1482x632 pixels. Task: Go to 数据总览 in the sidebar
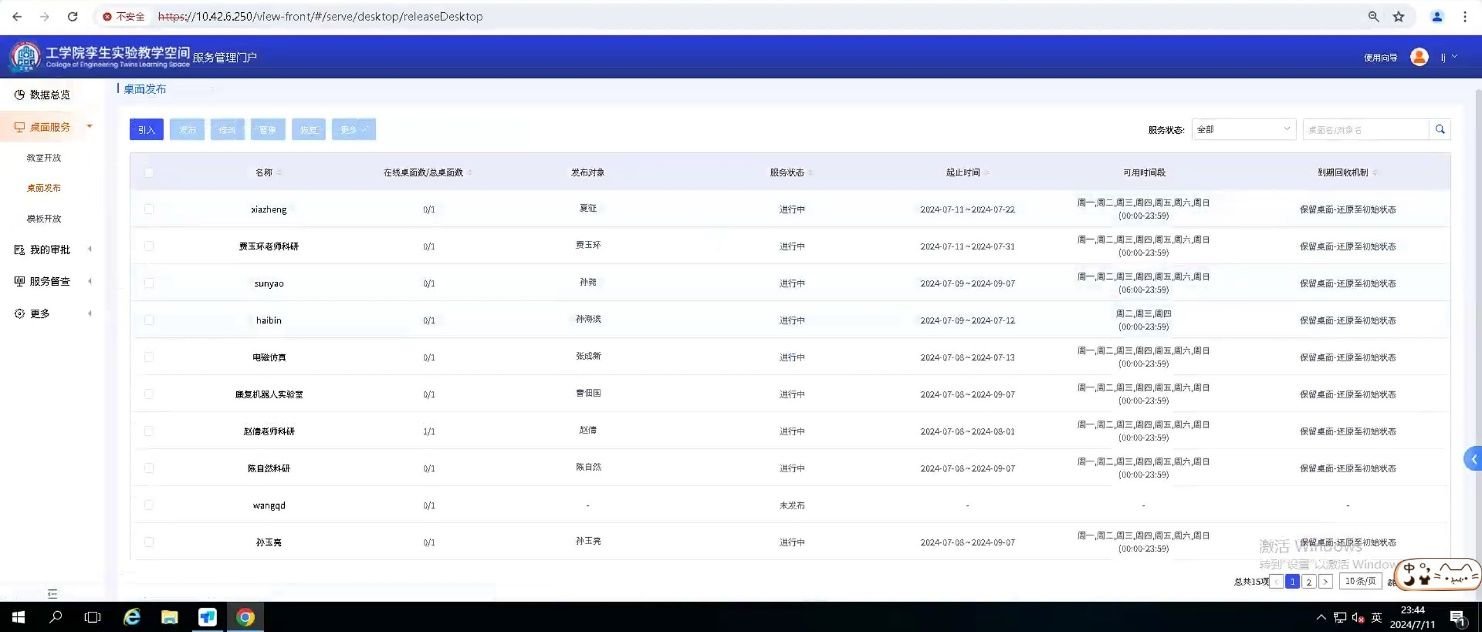(x=49, y=95)
